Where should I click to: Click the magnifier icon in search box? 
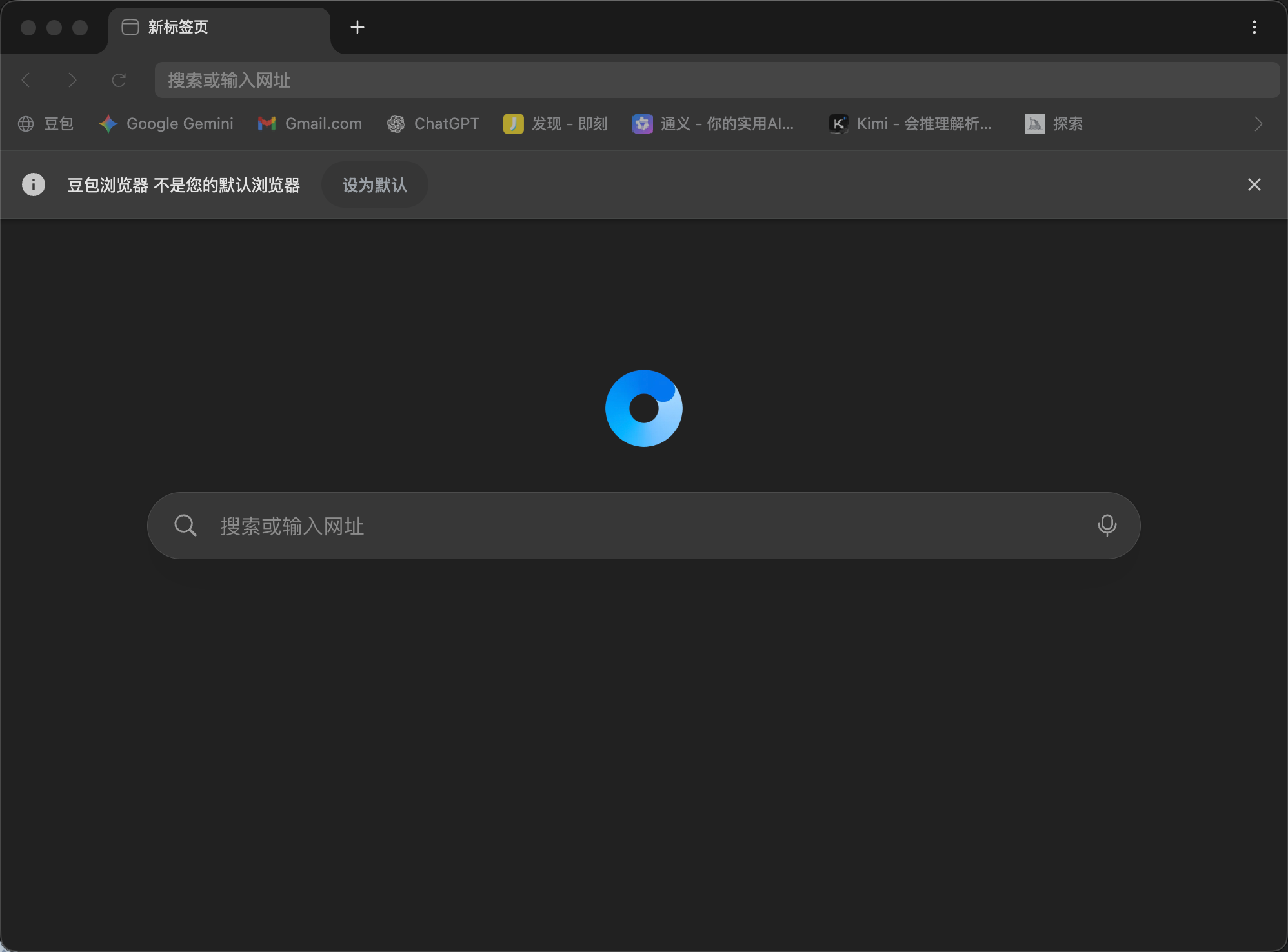coord(185,526)
